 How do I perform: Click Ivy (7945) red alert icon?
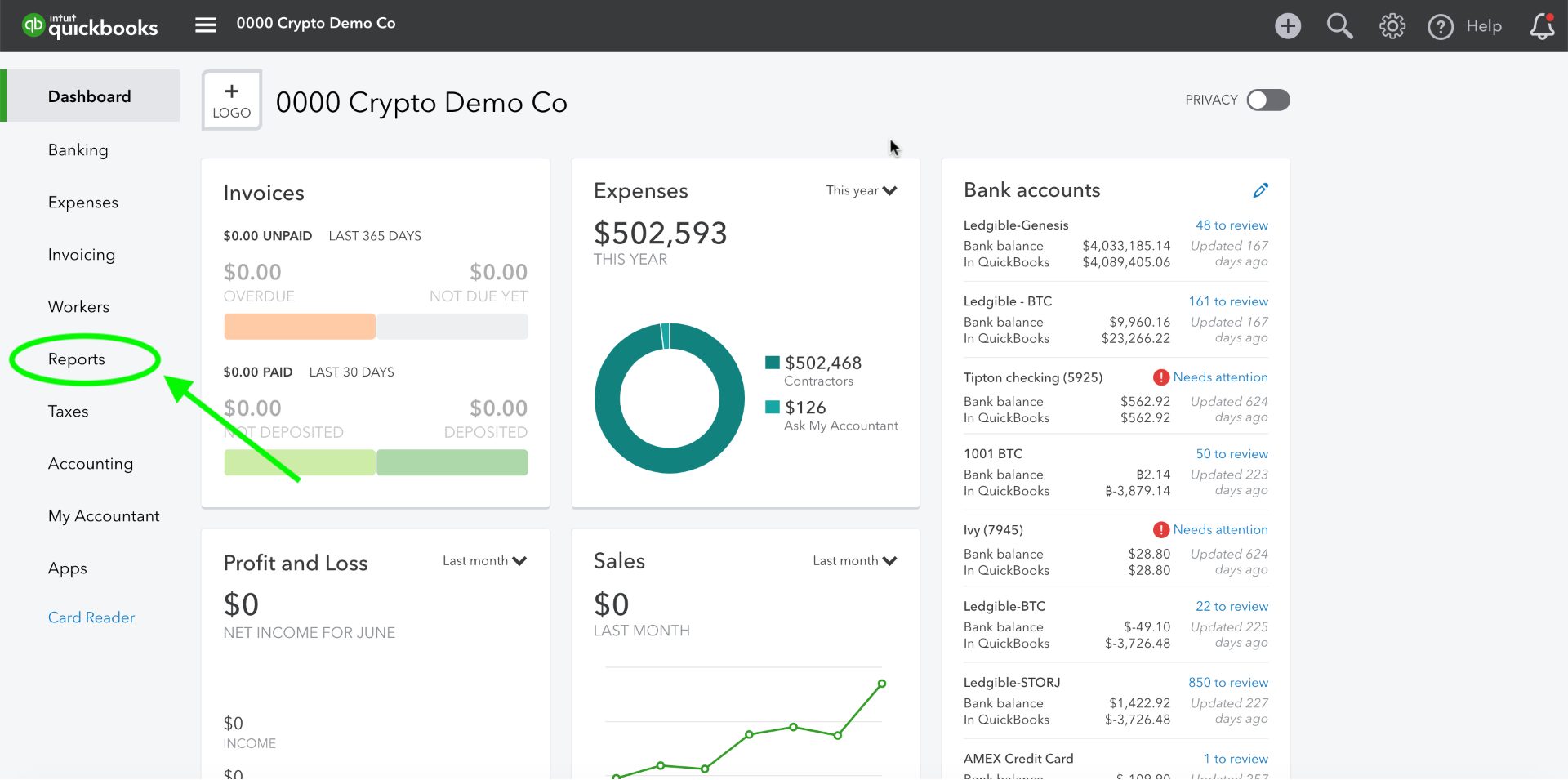1160,530
